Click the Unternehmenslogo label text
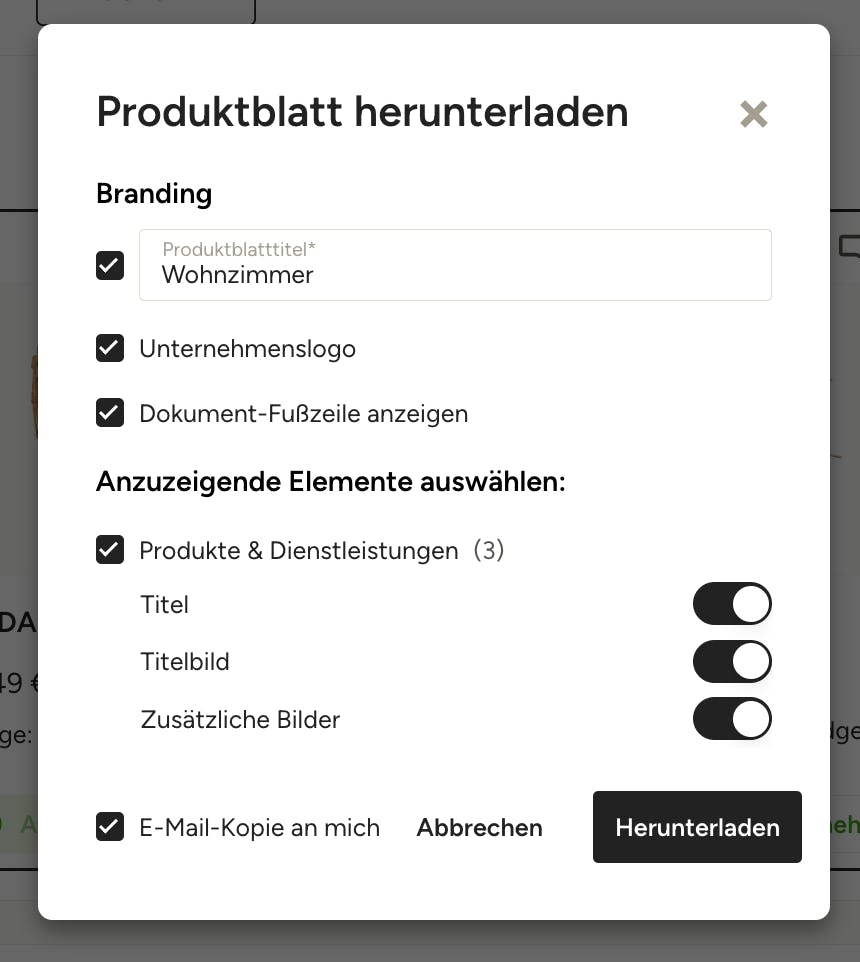The image size is (860, 962). pyautogui.click(x=247, y=349)
